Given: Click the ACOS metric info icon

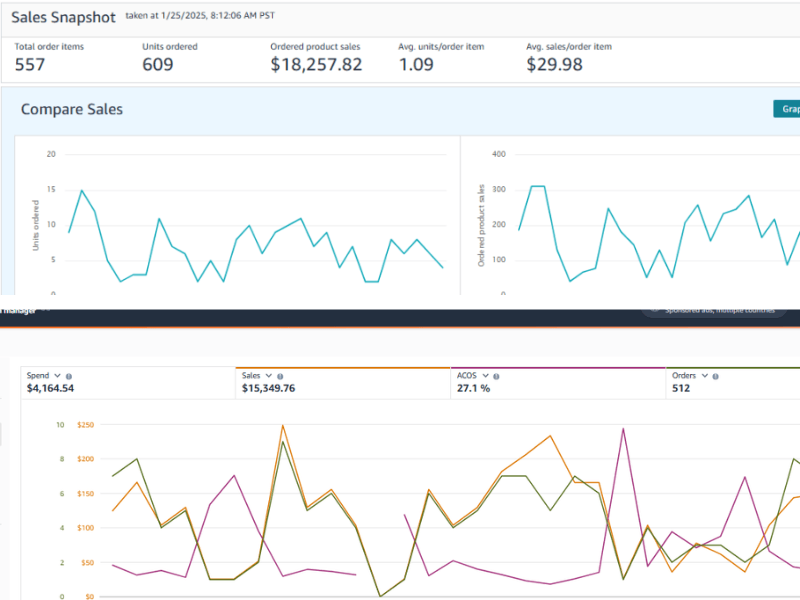Looking at the screenshot, I should (496, 376).
